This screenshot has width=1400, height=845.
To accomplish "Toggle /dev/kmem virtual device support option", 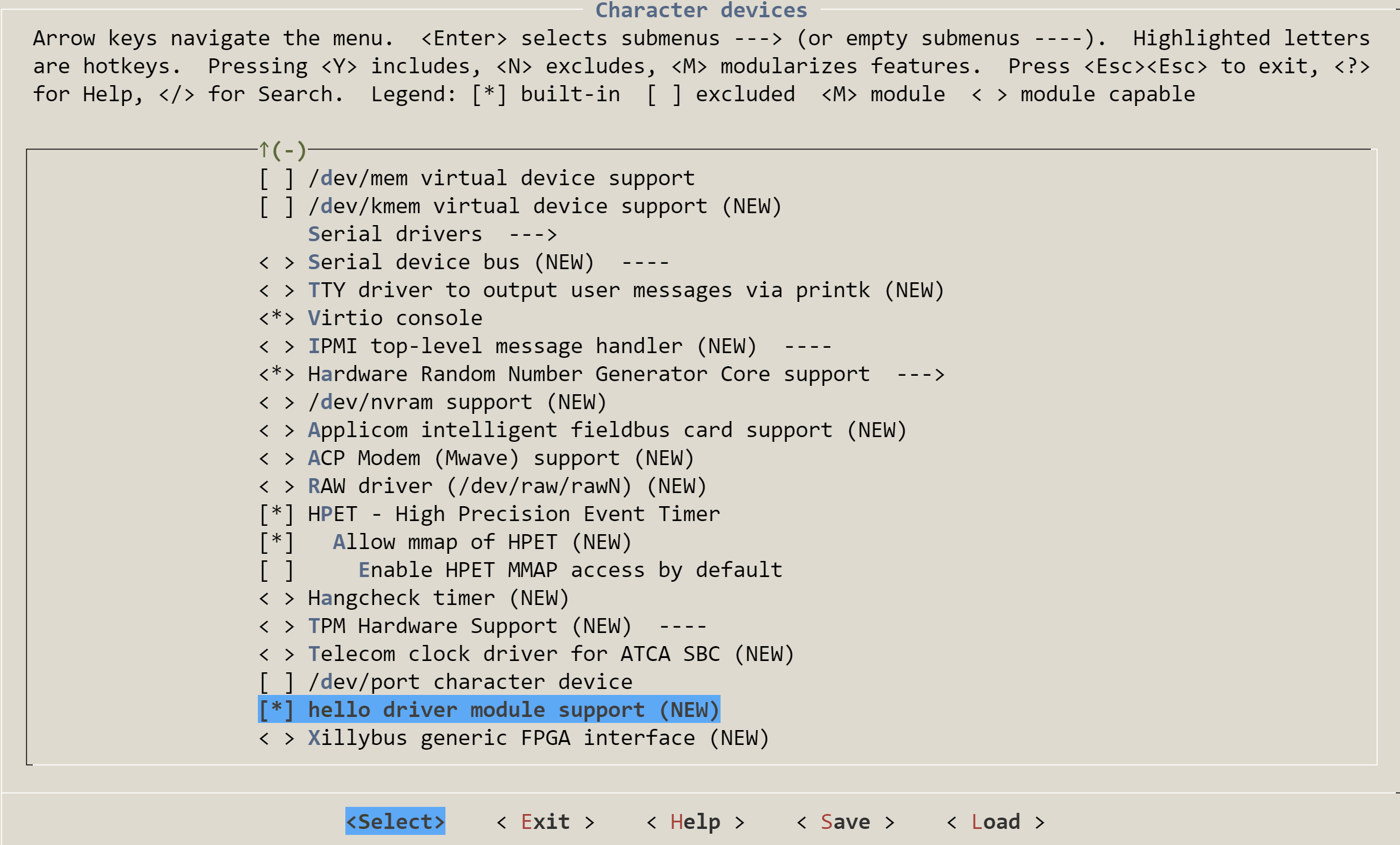I will coord(520,206).
